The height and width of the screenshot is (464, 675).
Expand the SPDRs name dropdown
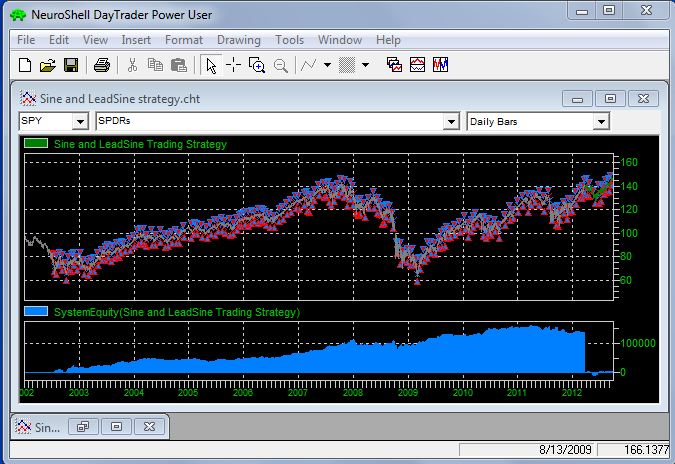[451, 121]
